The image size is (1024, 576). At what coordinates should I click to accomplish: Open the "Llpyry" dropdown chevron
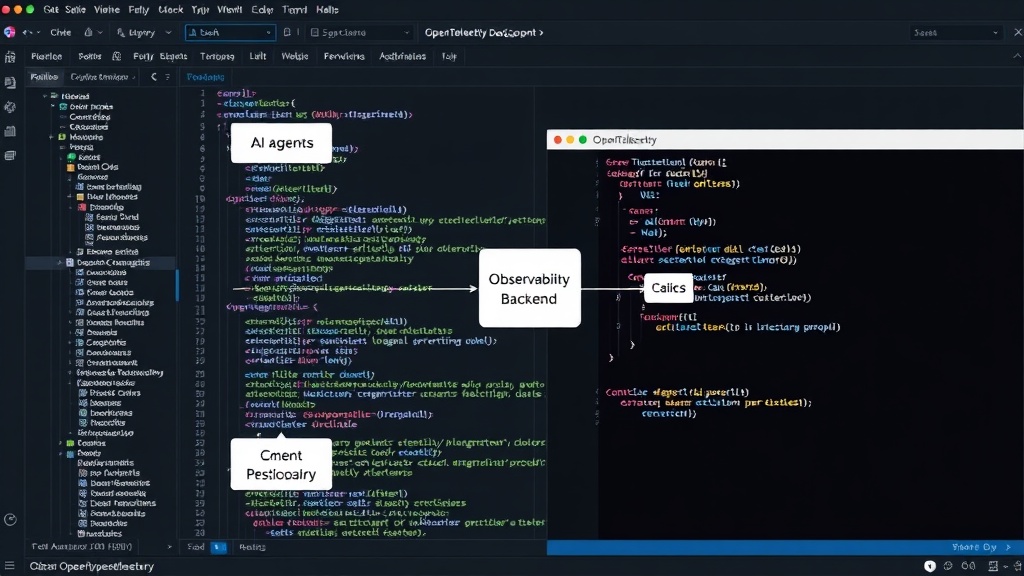168,32
